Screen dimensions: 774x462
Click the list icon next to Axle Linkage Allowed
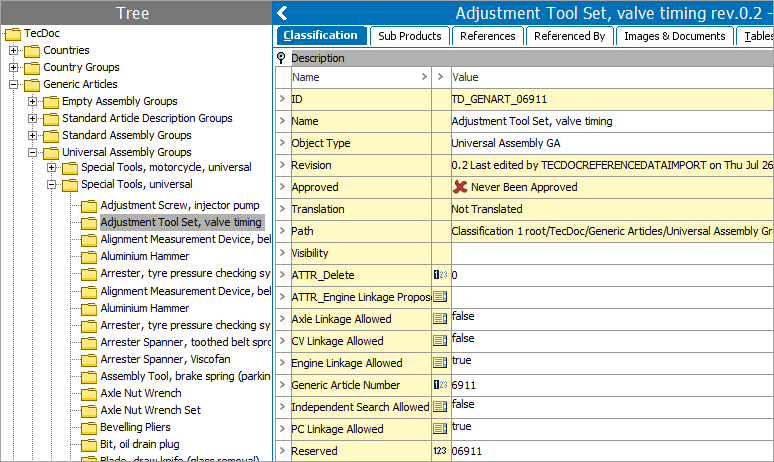pyautogui.click(x=440, y=319)
